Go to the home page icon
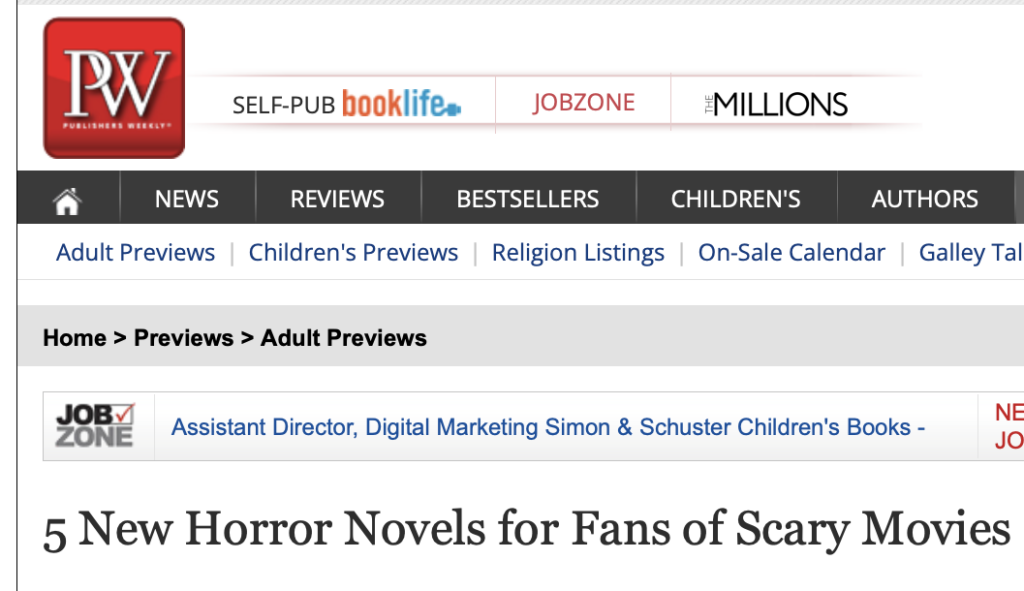The width and height of the screenshot is (1024, 591). pyautogui.click(x=67, y=200)
